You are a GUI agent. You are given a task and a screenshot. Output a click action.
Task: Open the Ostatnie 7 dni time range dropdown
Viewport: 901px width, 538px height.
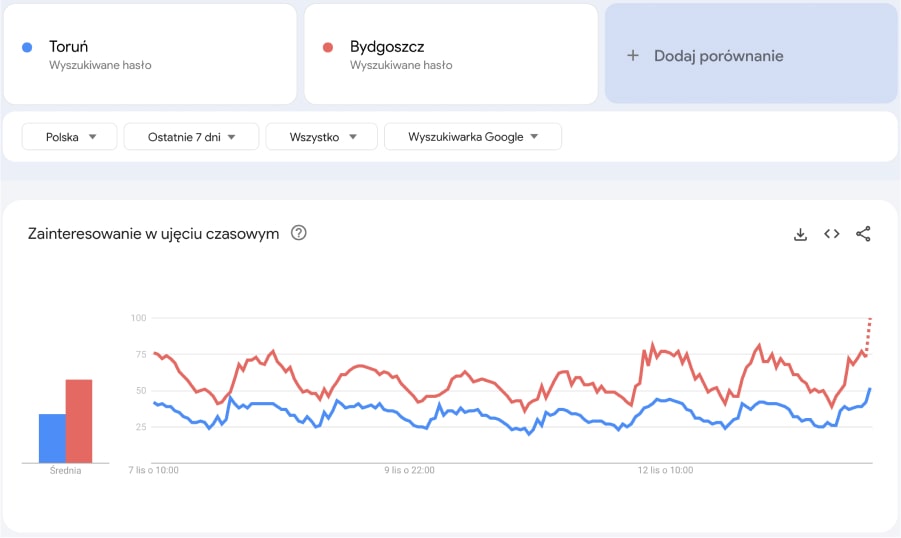pyautogui.click(x=191, y=137)
